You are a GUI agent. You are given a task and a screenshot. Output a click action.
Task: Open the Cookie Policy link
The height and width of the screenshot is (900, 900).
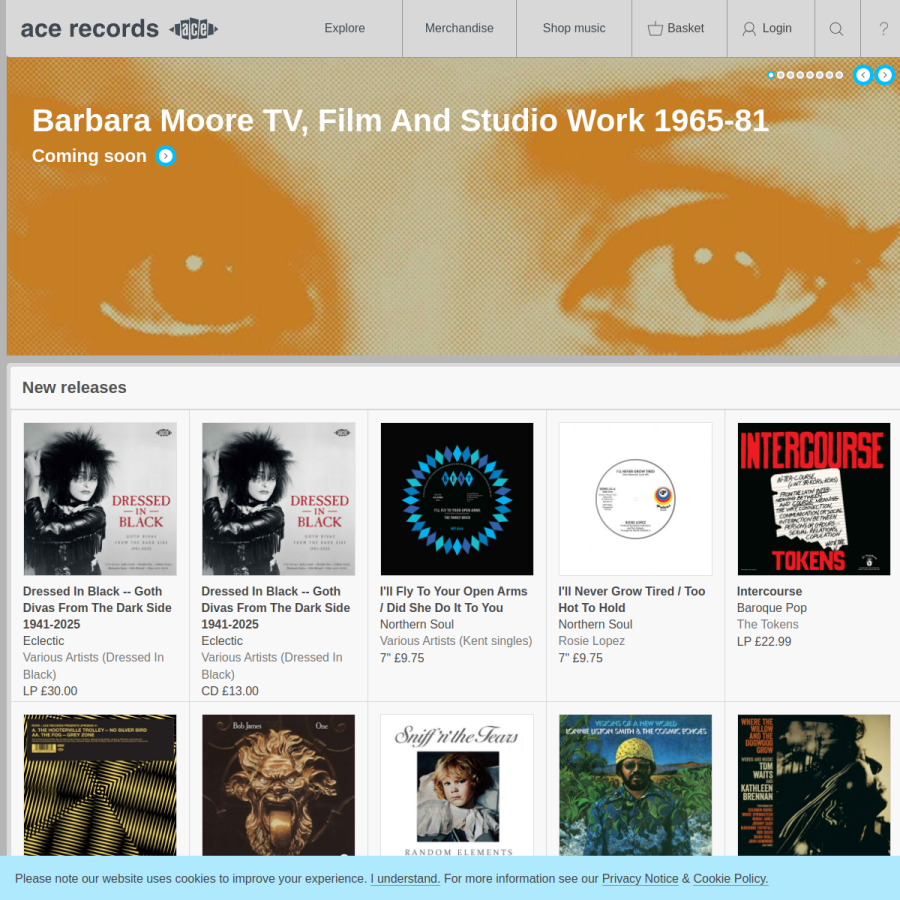[x=731, y=879]
